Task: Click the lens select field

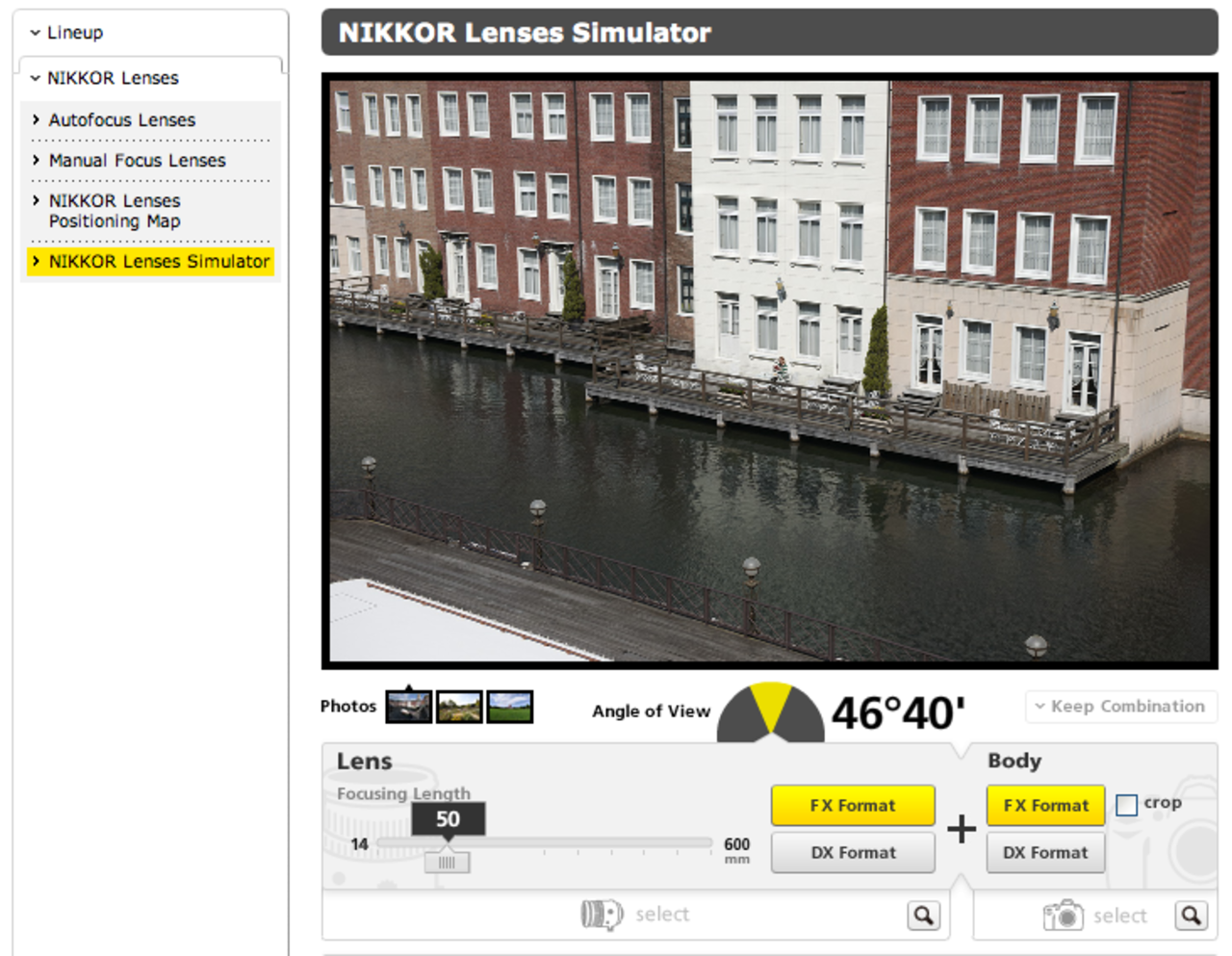Action: tap(635, 915)
